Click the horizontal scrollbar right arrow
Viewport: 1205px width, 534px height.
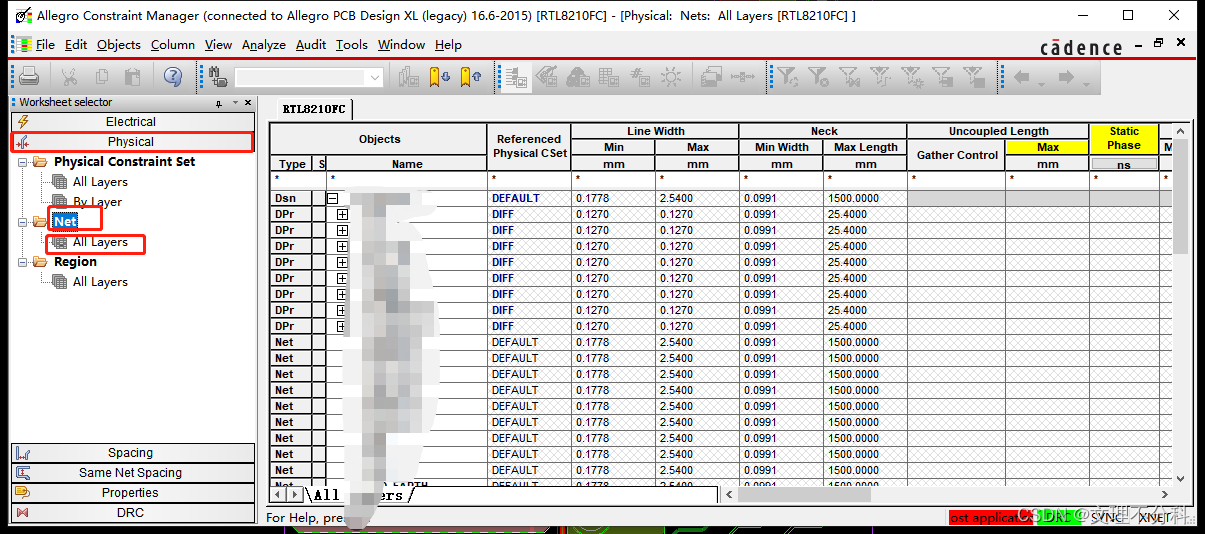coord(1163,494)
